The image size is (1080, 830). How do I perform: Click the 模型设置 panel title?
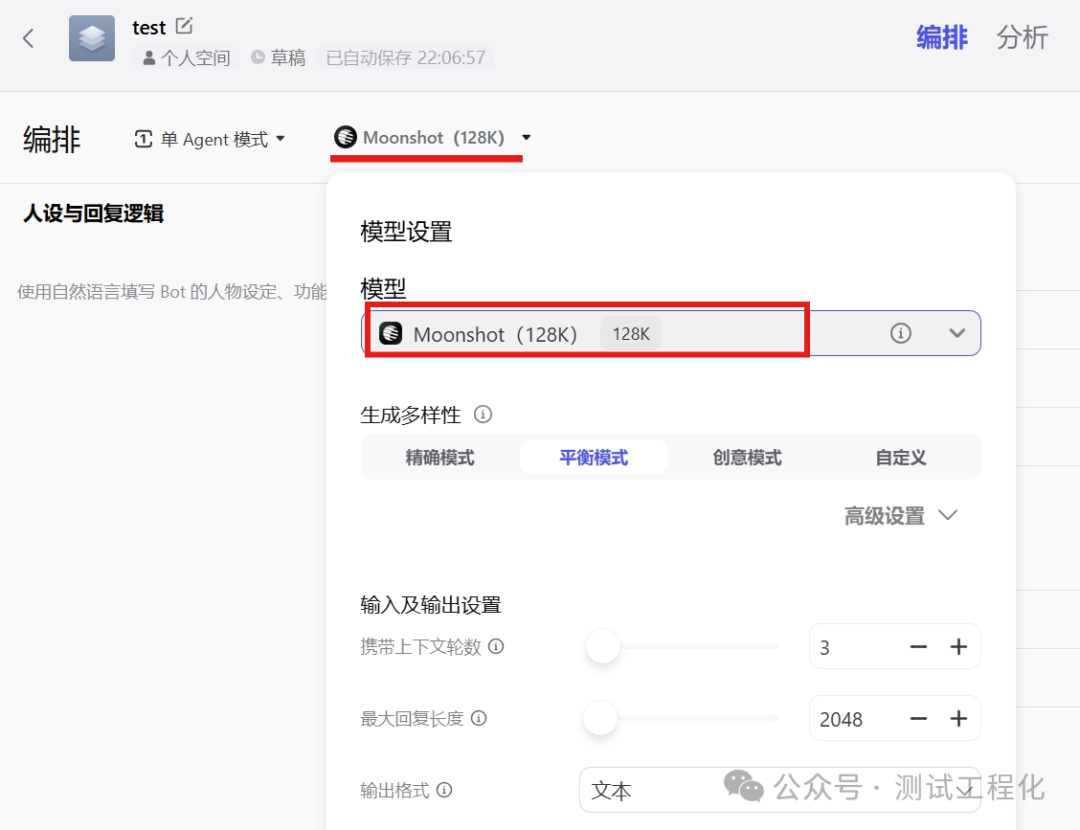click(406, 231)
